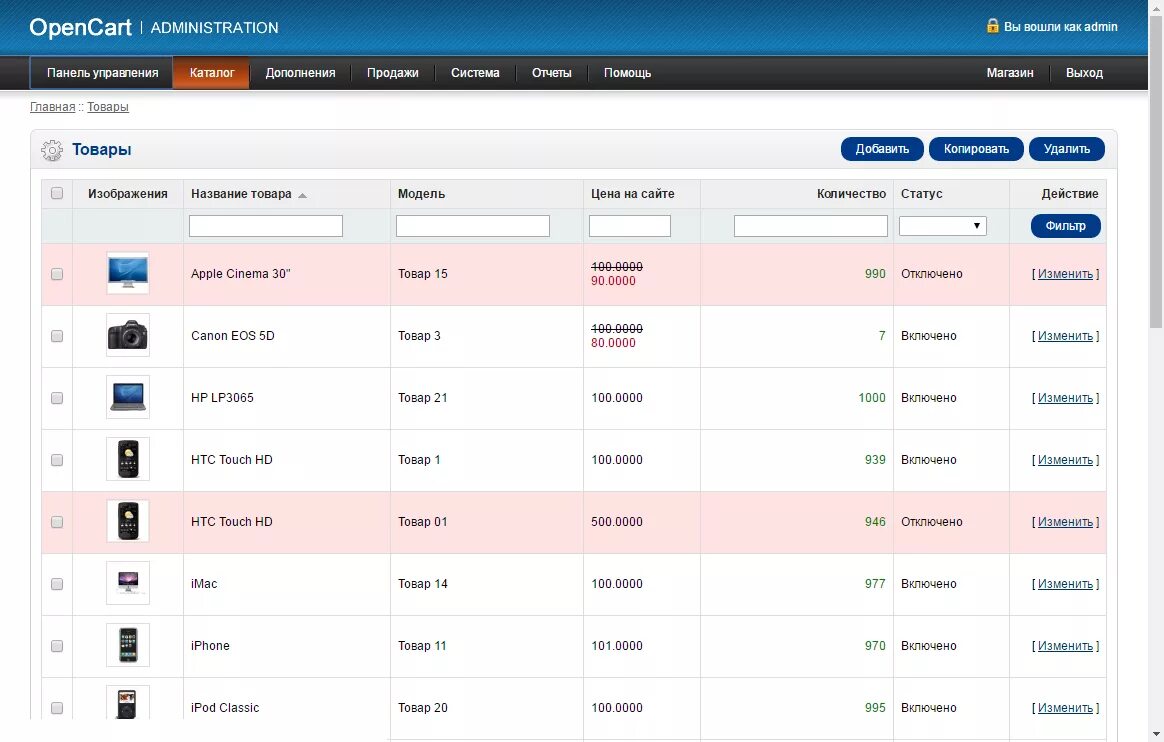
Task: Toggle the select-all checkbox in table header
Action: coord(57,194)
